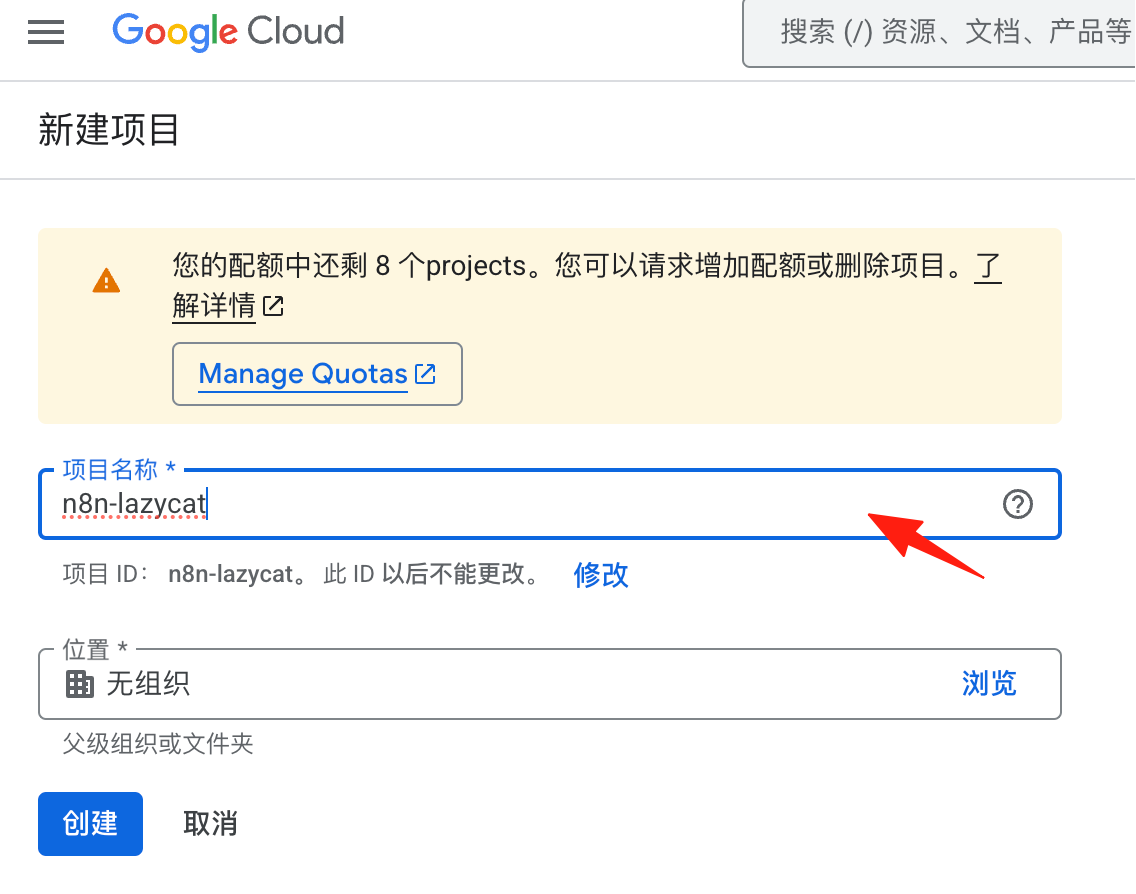Click 浏览 to browse locations

[x=989, y=683]
